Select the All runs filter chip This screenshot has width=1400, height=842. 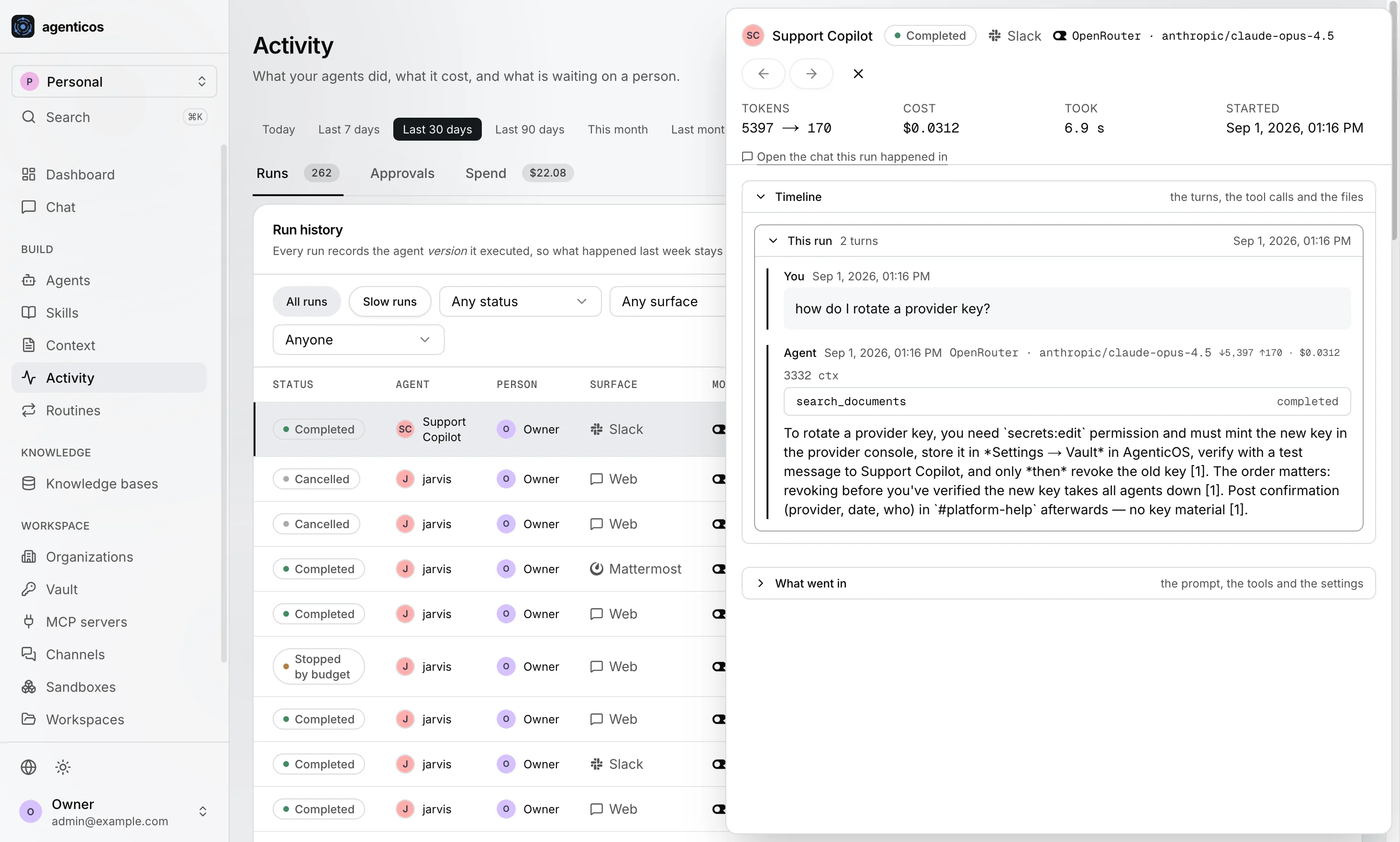306,301
